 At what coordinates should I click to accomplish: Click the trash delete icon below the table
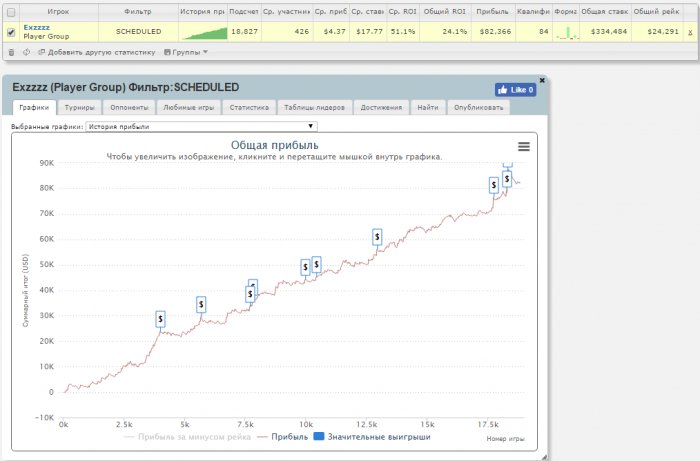(x=12, y=52)
